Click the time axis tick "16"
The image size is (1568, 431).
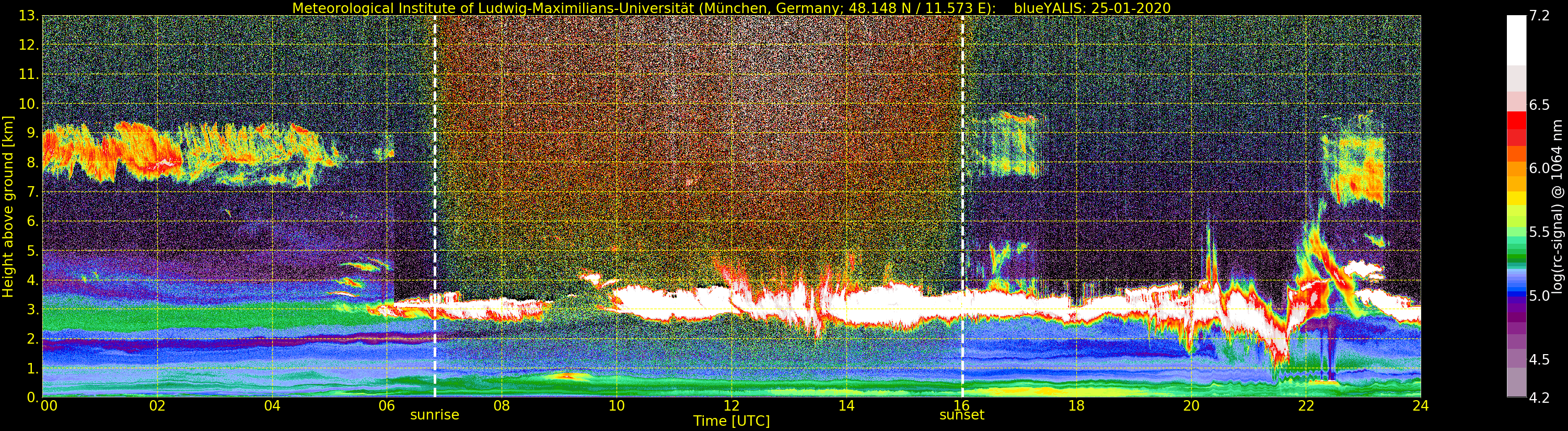[961, 405]
